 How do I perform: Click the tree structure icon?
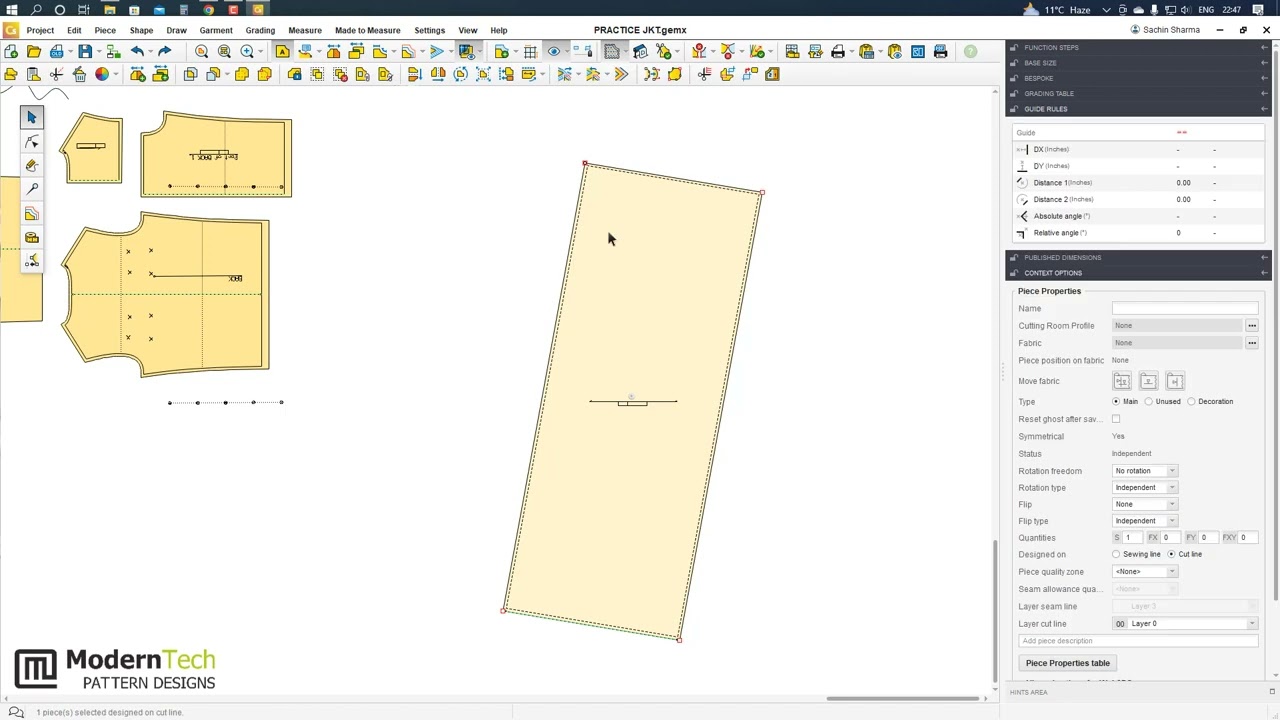click(113, 51)
